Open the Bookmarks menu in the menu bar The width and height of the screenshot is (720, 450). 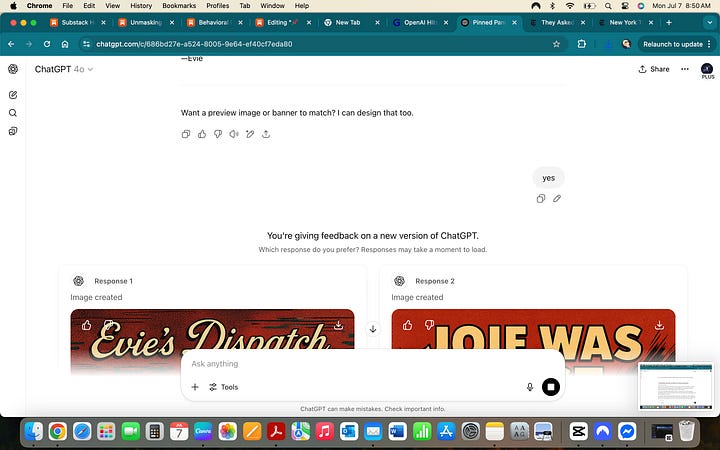pyautogui.click(x=179, y=6)
